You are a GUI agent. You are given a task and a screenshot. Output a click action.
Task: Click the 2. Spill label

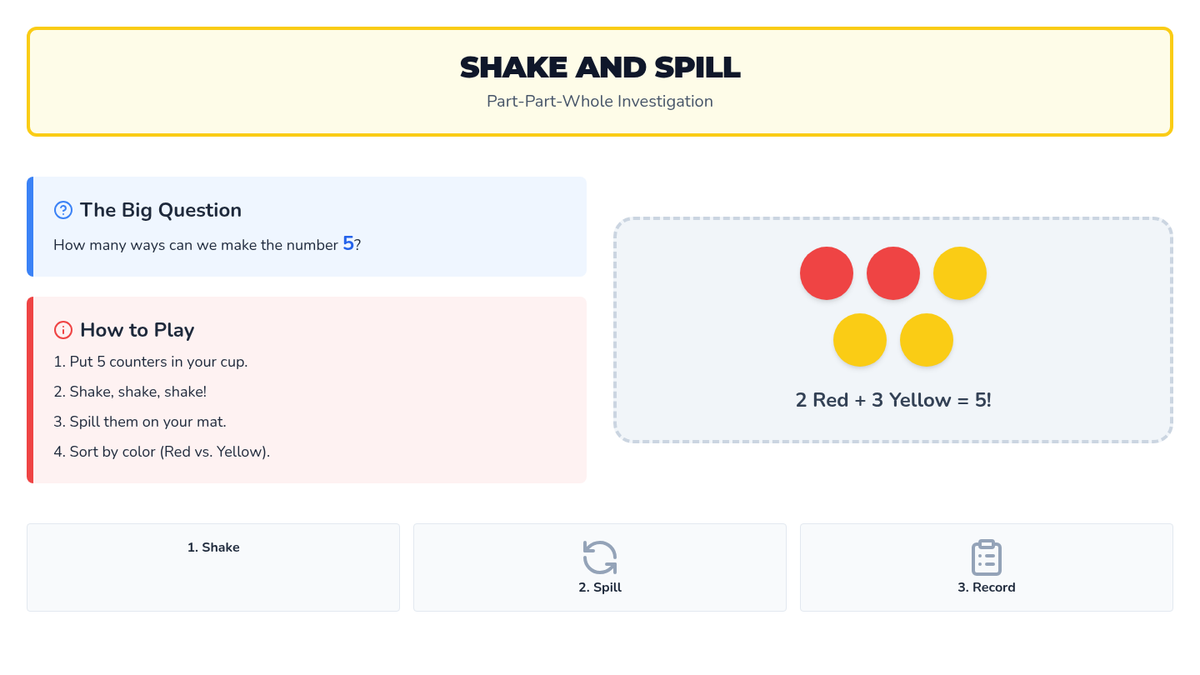point(600,588)
